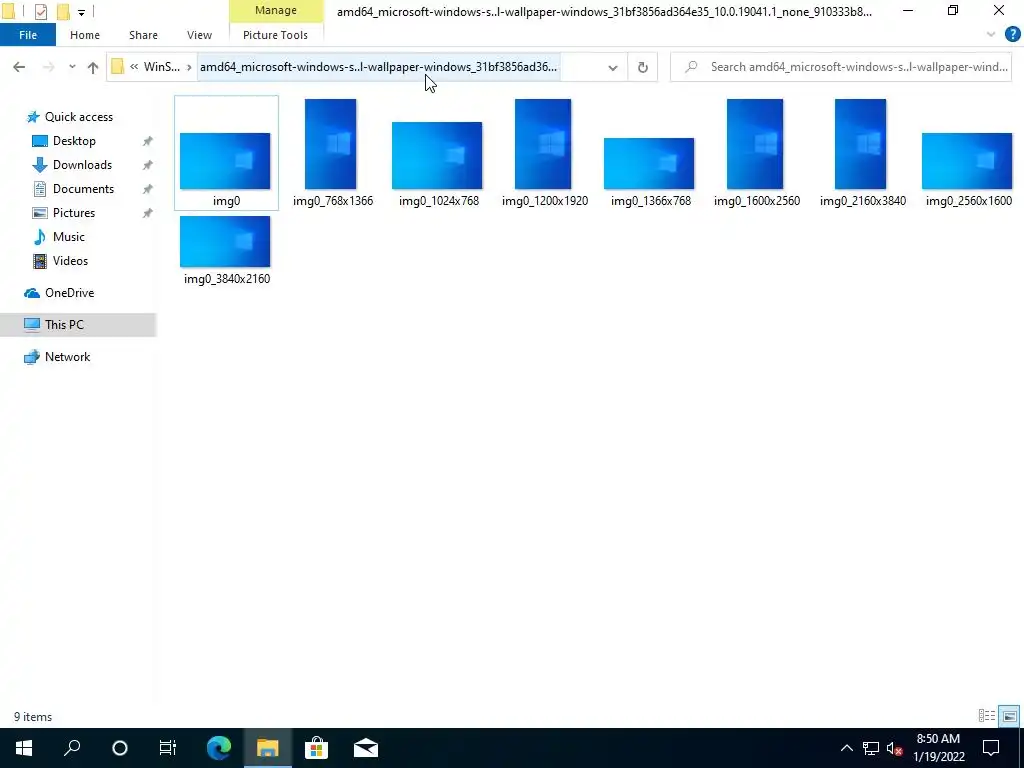Click the muted volume tray icon

895,748
